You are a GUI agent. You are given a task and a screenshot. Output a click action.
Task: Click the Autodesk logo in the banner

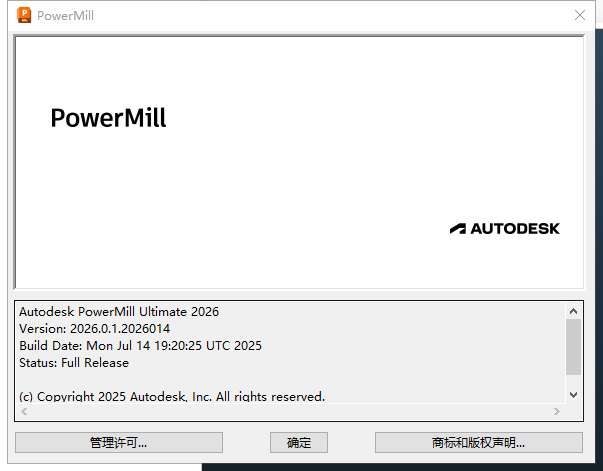point(505,228)
